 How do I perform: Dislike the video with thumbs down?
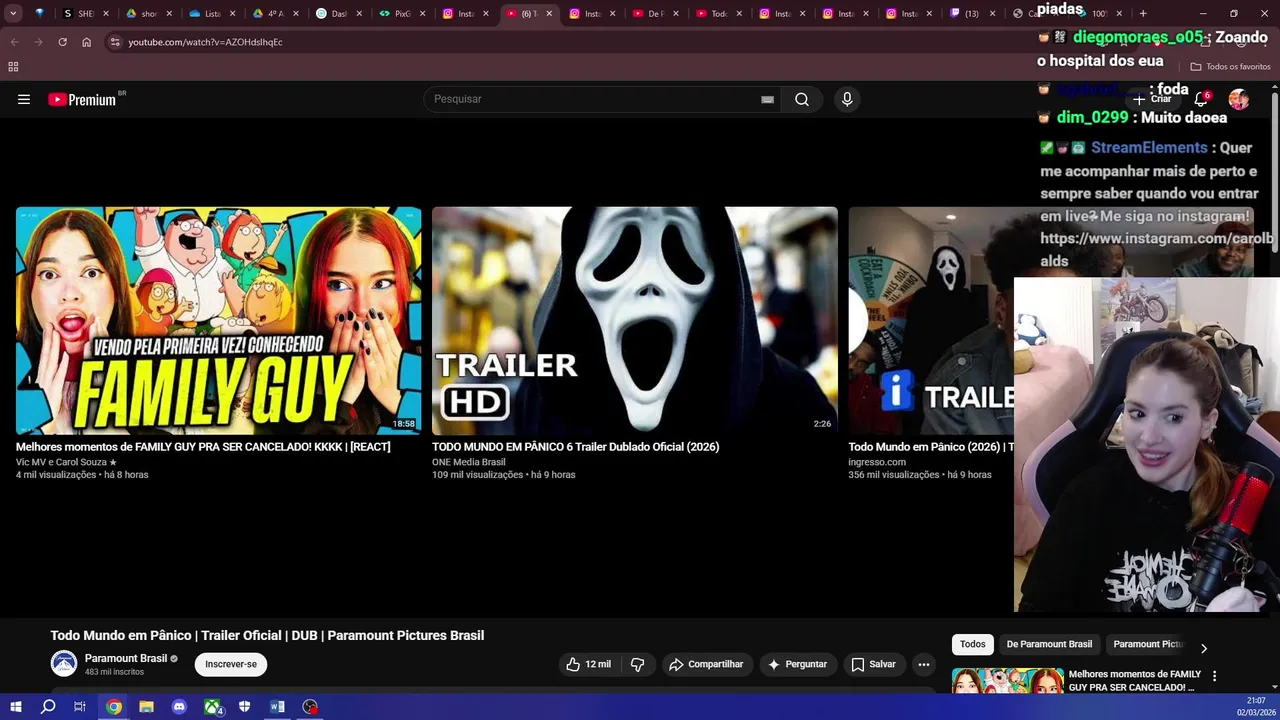coord(637,664)
